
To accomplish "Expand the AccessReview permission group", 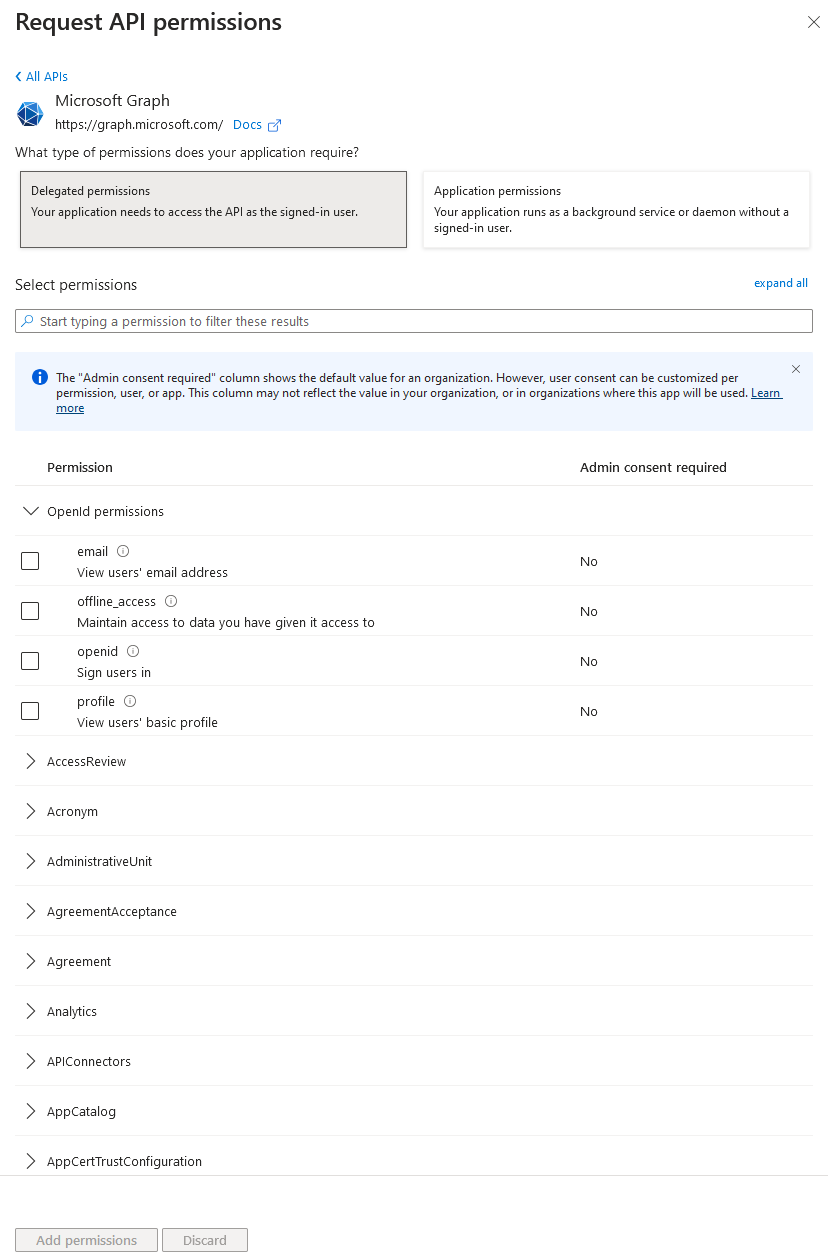I will click(x=30, y=761).
